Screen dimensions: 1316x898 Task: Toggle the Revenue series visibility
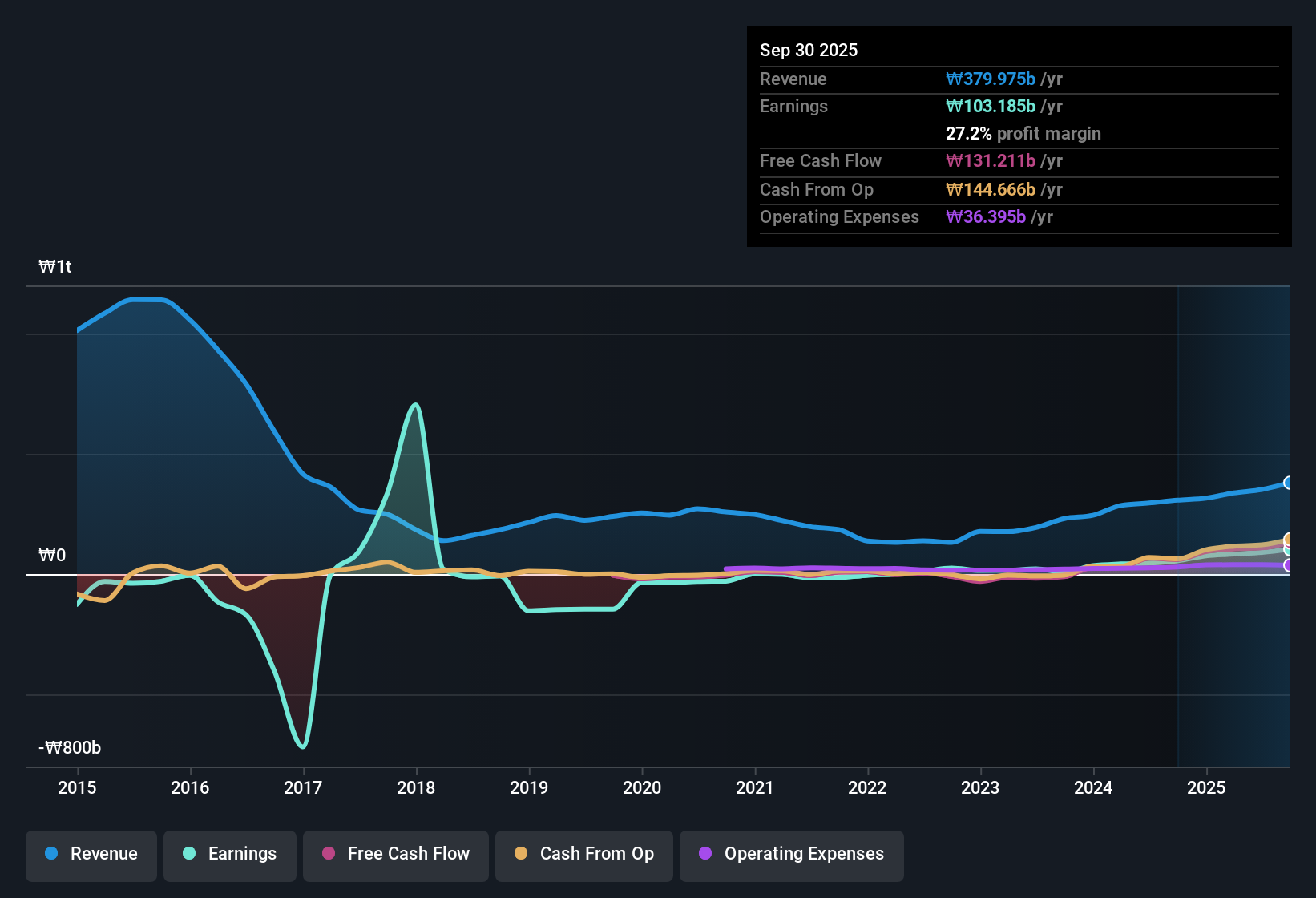(x=91, y=854)
